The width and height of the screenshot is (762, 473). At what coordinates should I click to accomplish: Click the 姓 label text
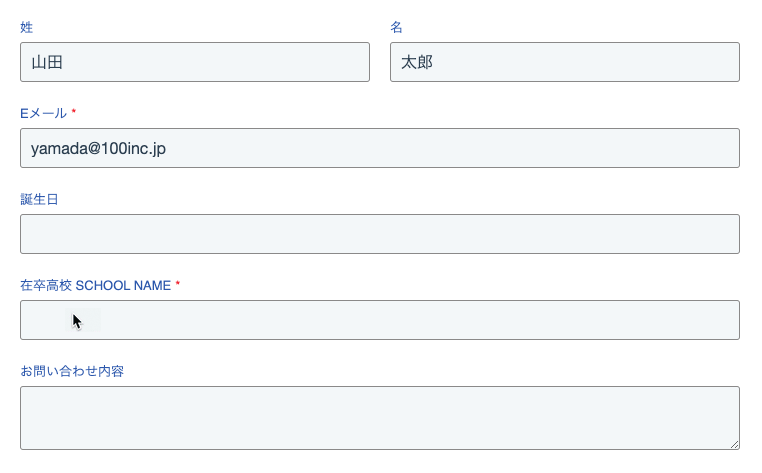pos(26,27)
